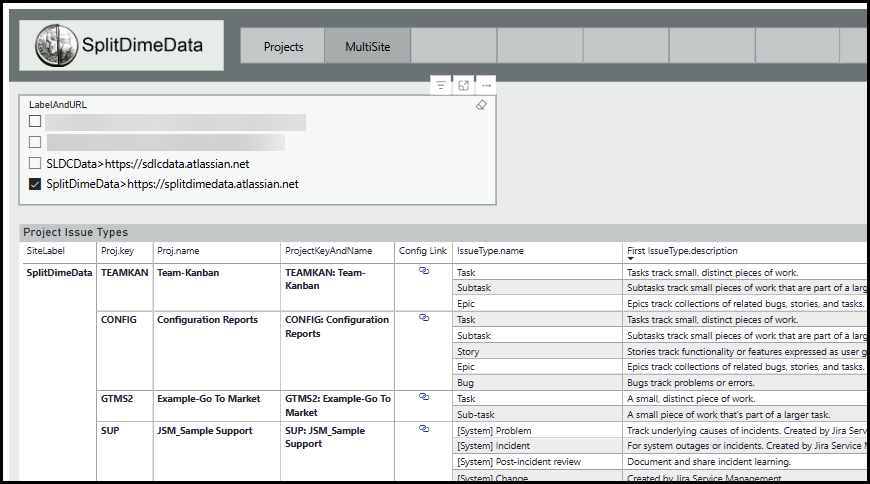Click the Example-Go To Market project name
The image size is (870, 484).
pos(209,399)
